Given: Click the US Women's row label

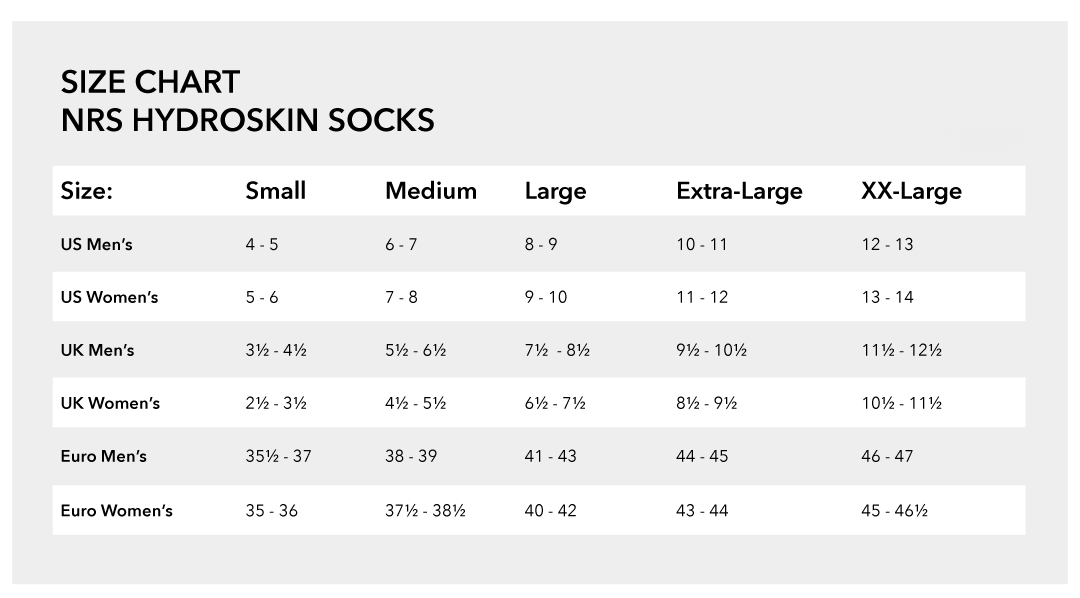Looking at the screenshot, I should (110, 298).
